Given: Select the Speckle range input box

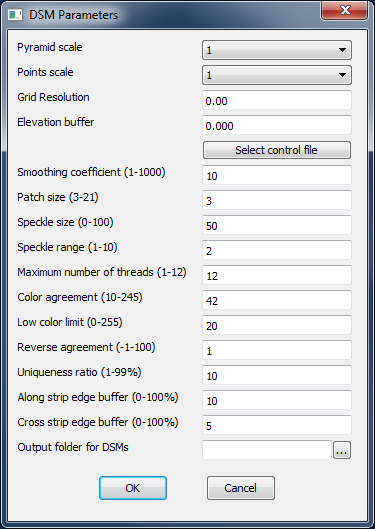Looking at the screenshot, I should (x=277, y=250).
